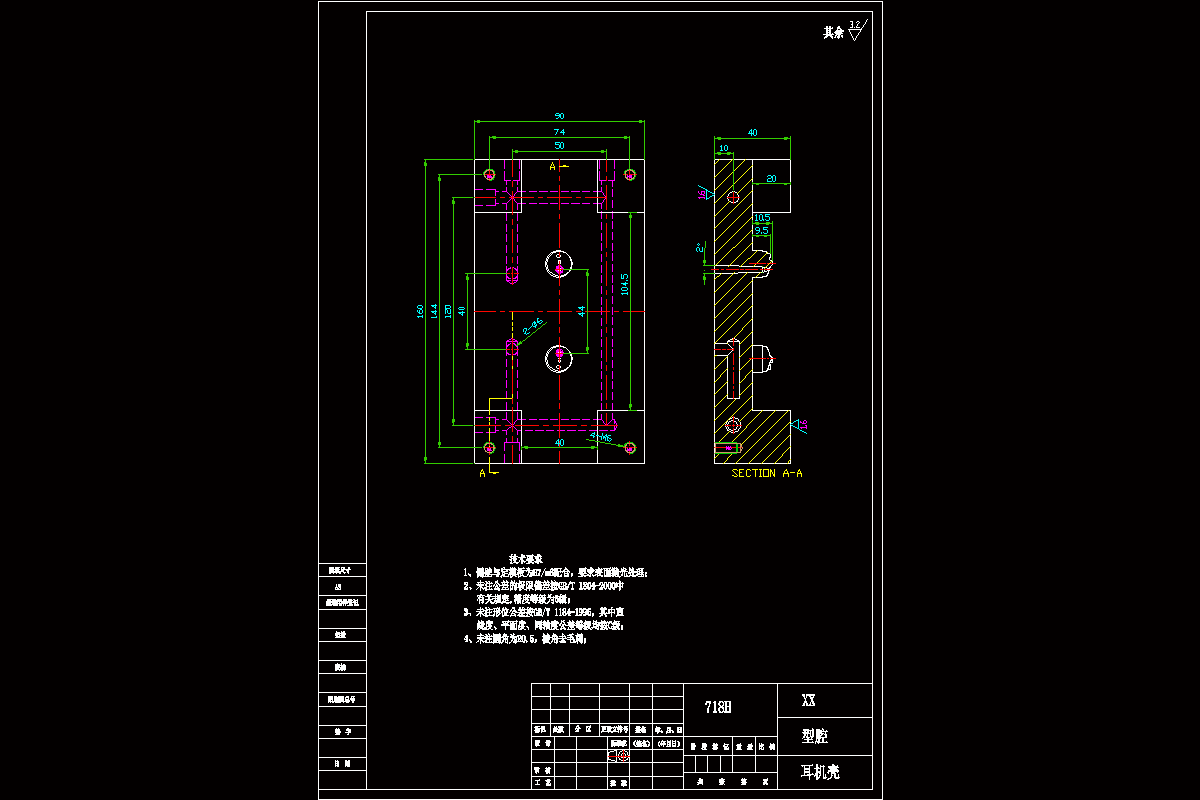
Task: Click the 型腔 part name in title block
Action: 815,737
